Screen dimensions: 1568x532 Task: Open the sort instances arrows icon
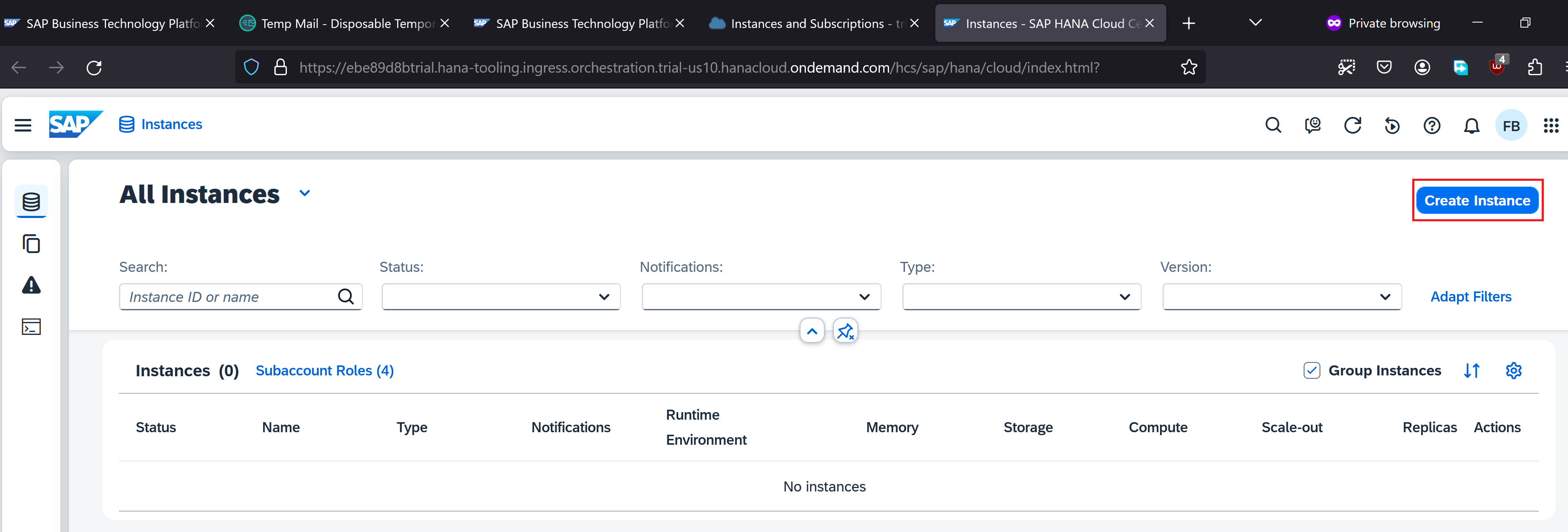[x=1472, y=370]
